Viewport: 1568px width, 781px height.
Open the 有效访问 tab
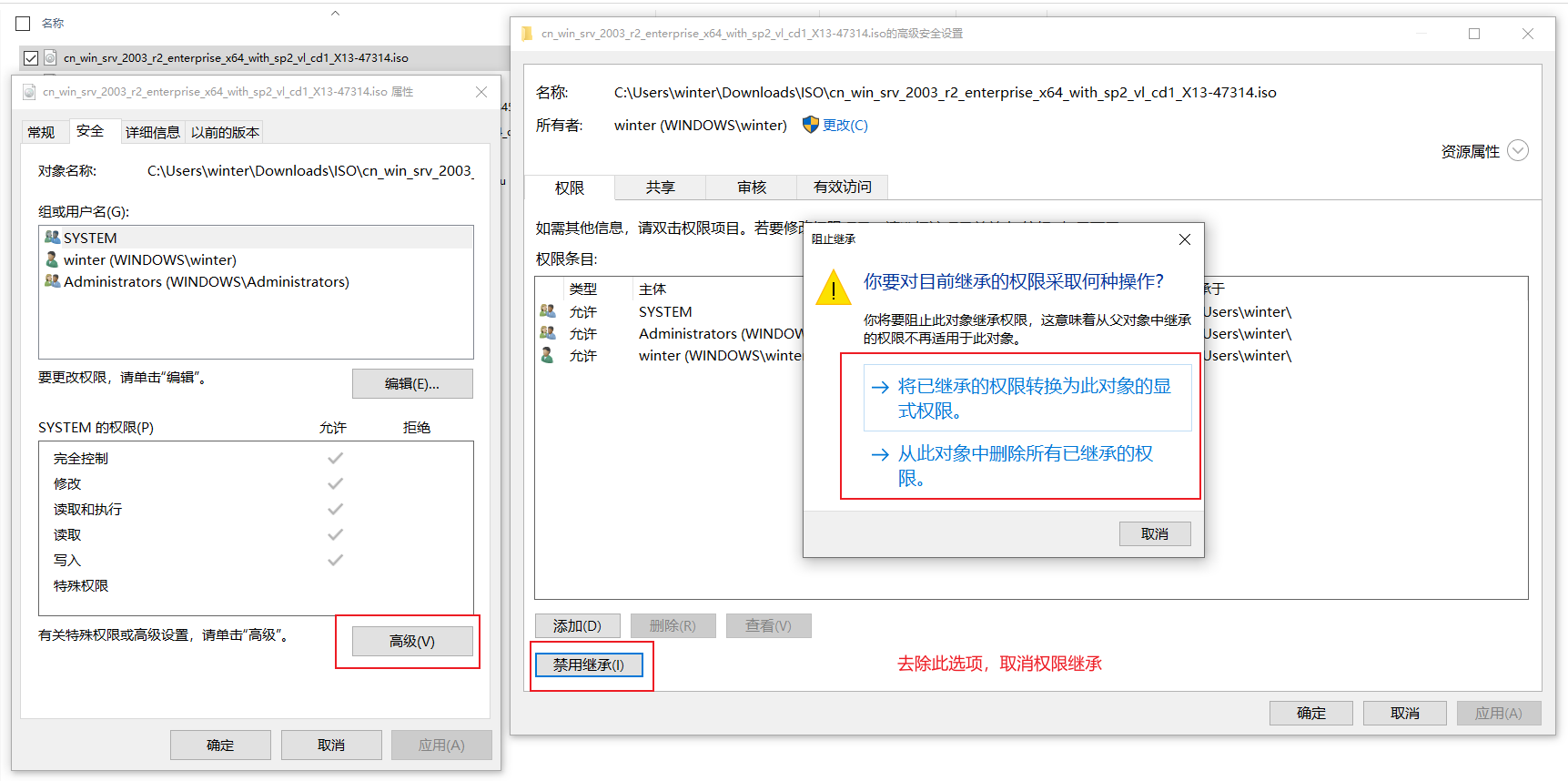click(x=843, y=187)
